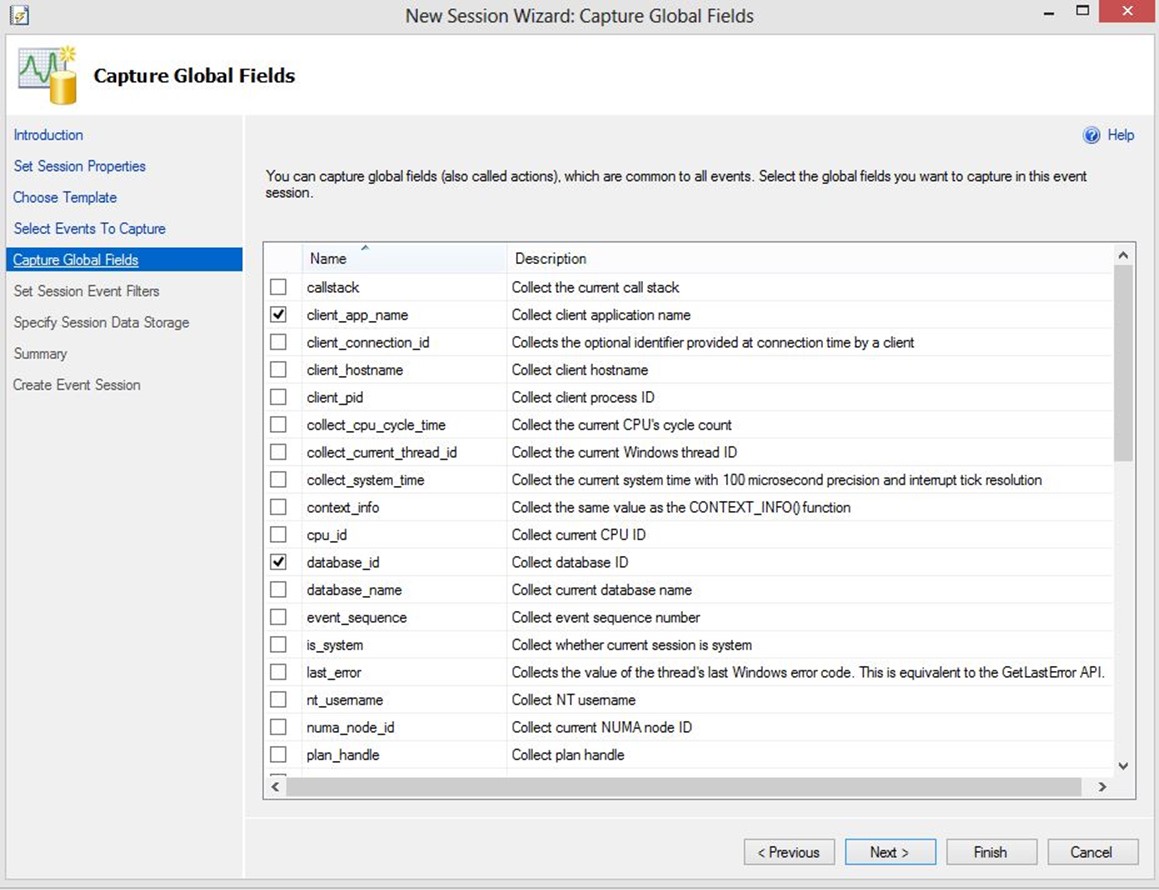The width and height of the screenshot is (1159, 890).
Task: Click the horizontal scroll right arrow
Action: point(1103,787)
